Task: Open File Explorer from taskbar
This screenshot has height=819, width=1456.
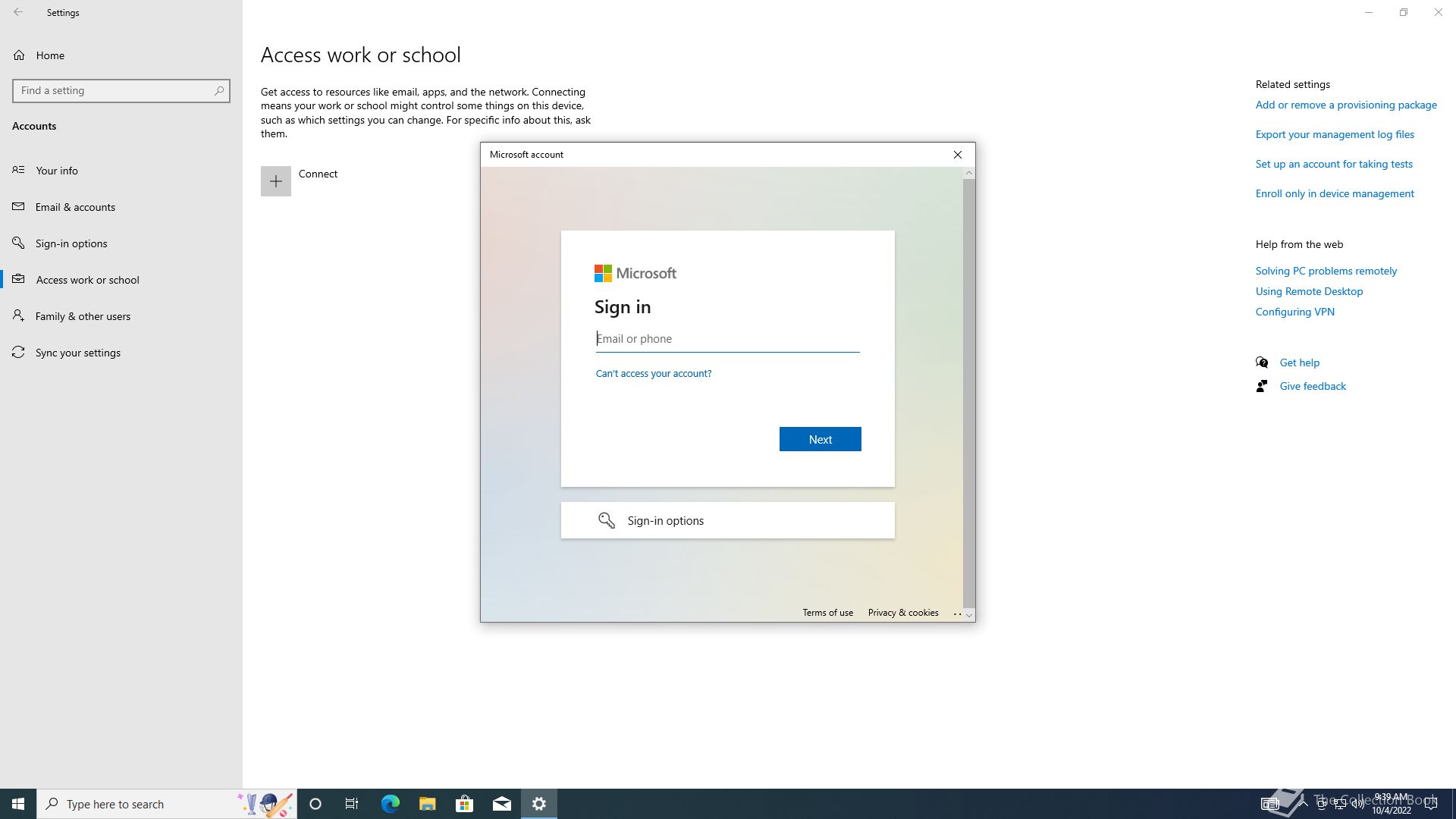Action: pos(427,804)
